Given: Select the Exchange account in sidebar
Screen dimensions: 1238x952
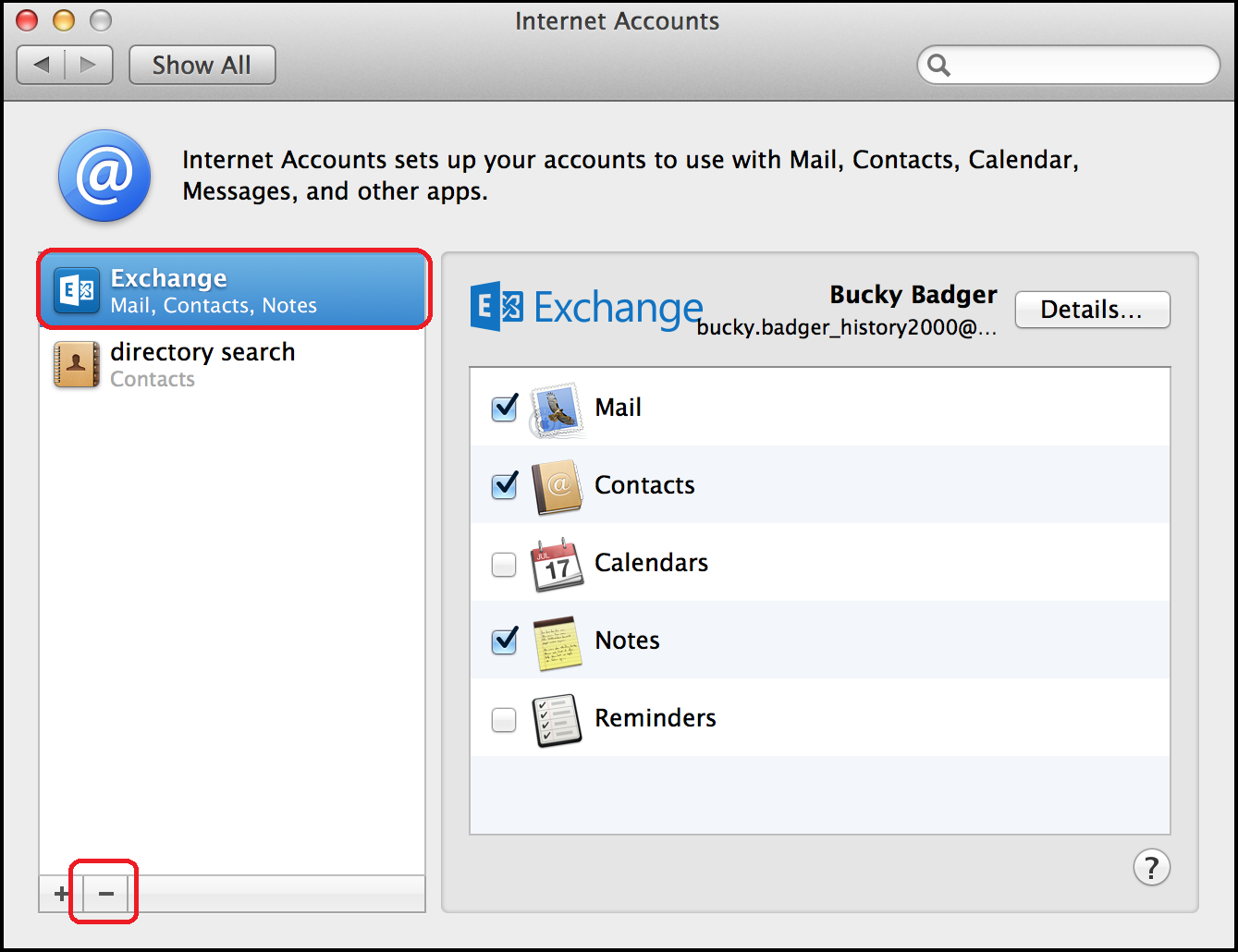Looking at the screenshot, I should point(232,289).
